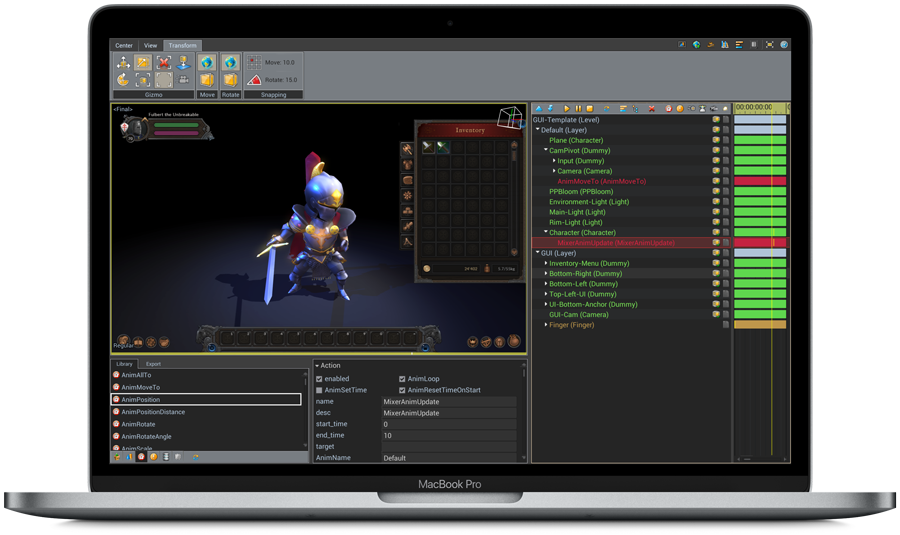Image resolution: width=900 pixels, height=535 pixels.
Task: Collapse the Default (Layer) node
Action: coord(538,130)
